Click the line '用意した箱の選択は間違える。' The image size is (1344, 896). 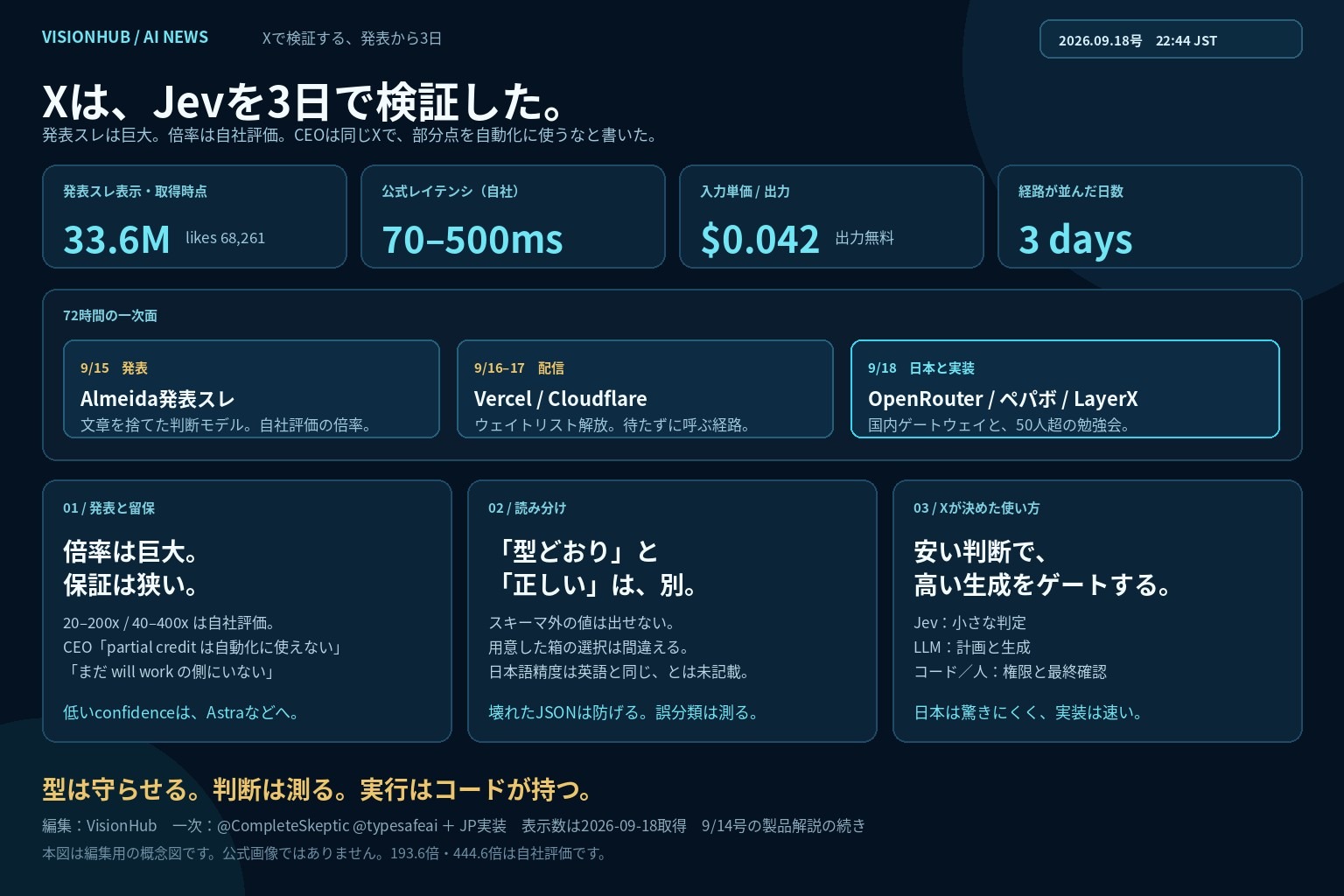pyautogui.click(x=591, y=647)
